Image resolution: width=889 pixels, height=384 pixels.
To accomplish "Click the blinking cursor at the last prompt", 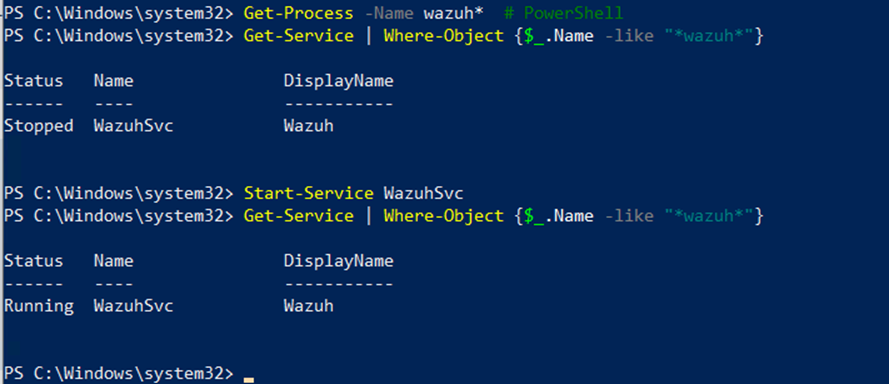I will 248,379.
